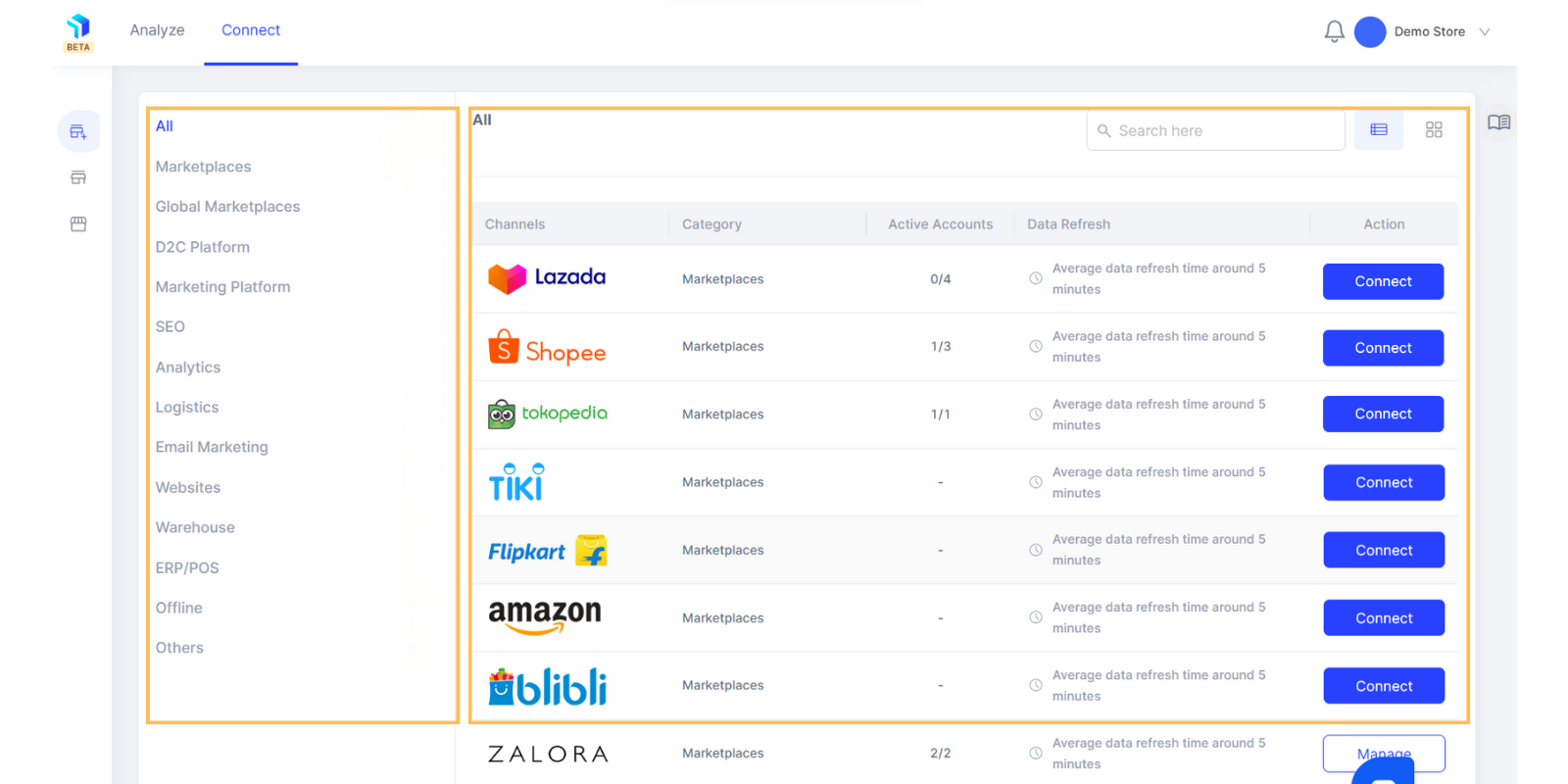
Task: Select the All category filter
Action: pos(164,126)
